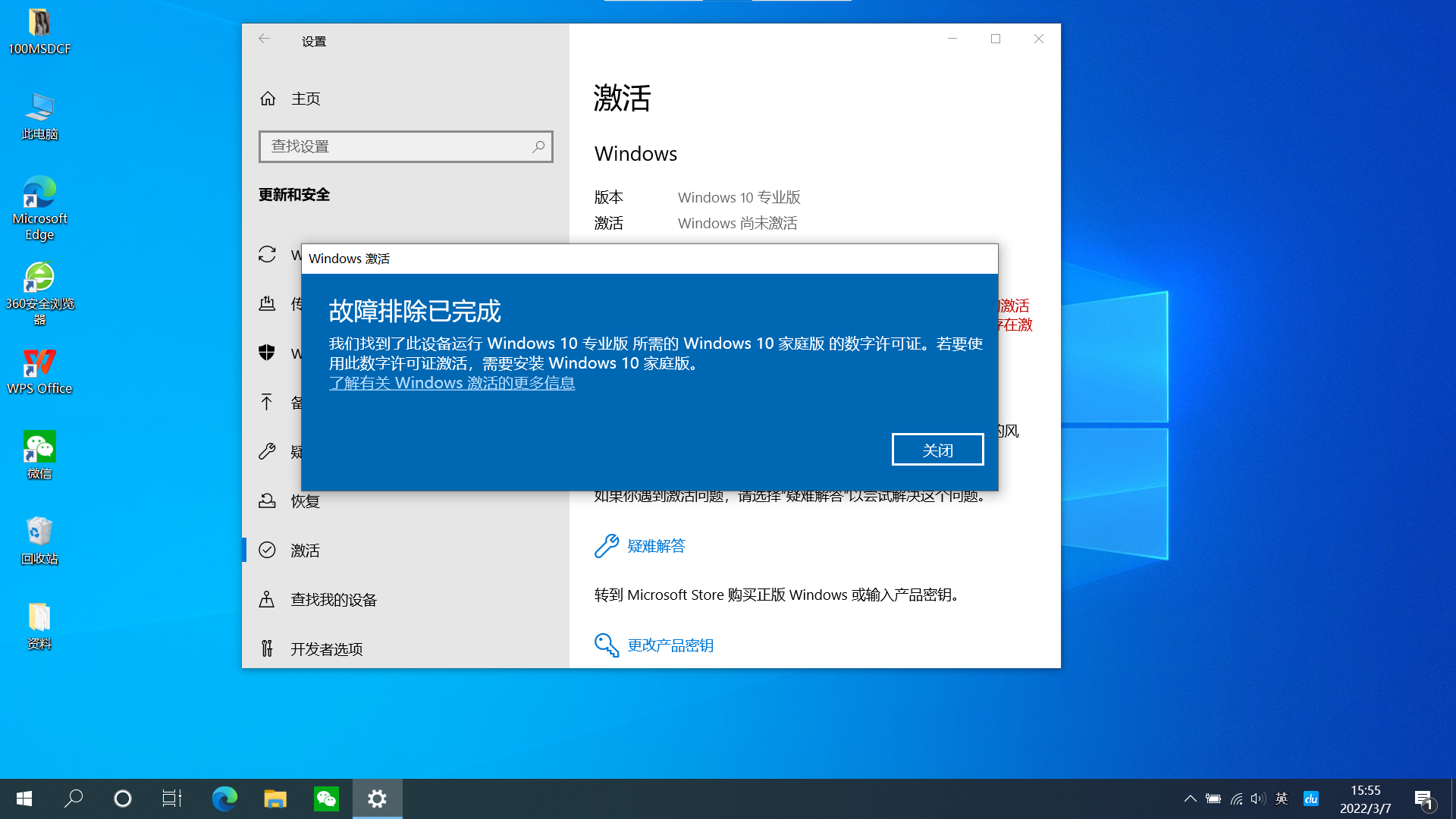1456x819 pixels.
Task: Select the 360安全浏览器 desktop shortcut
Action: (x=39, y=293)
